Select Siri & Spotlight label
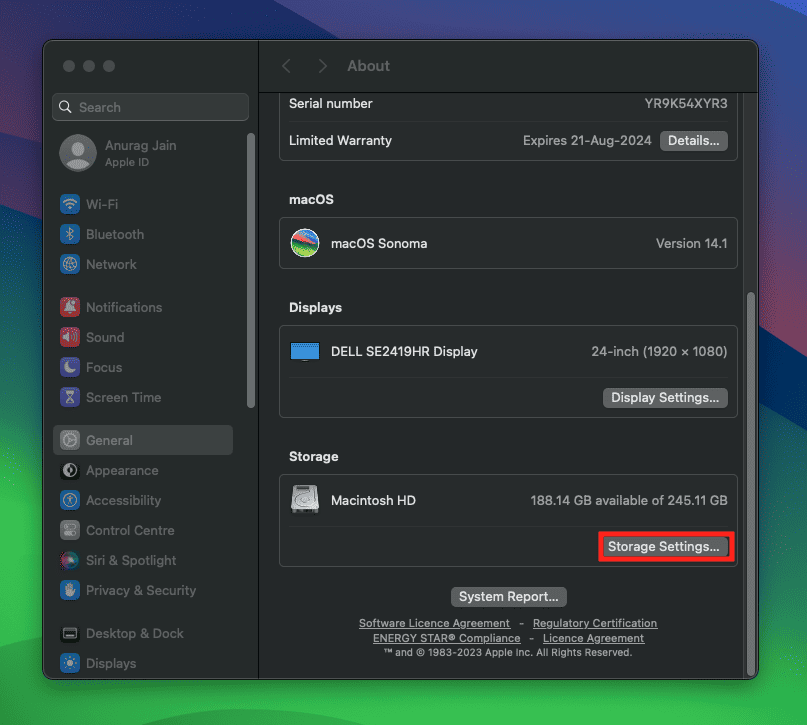Screen dimensions: 807x725 click(x=131, y=560)
